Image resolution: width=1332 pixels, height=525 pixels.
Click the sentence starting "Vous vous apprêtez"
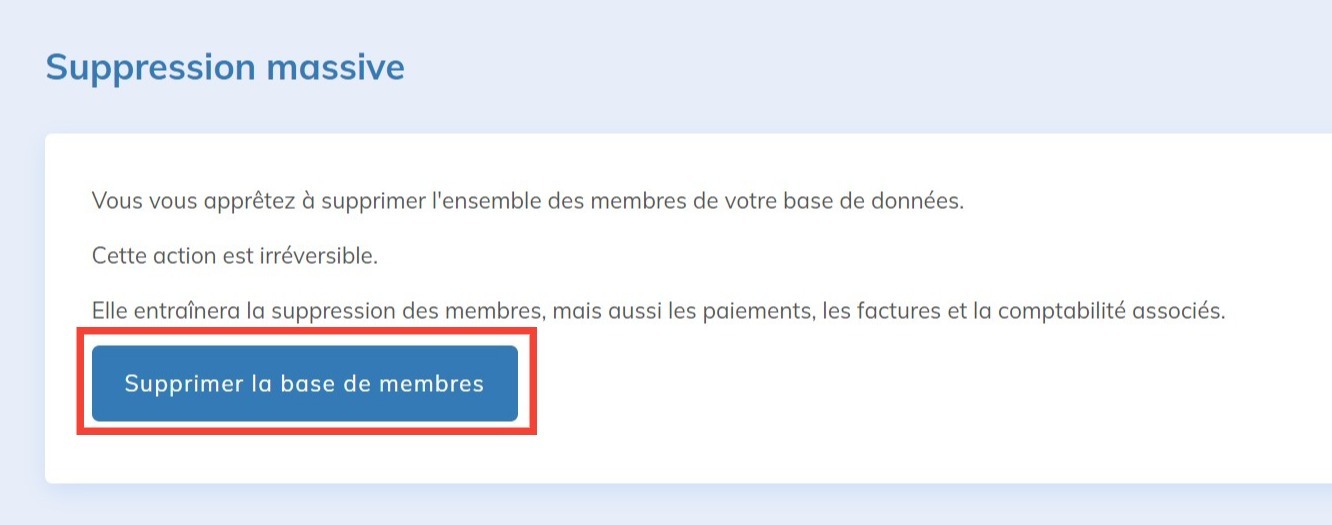point(527,200)
